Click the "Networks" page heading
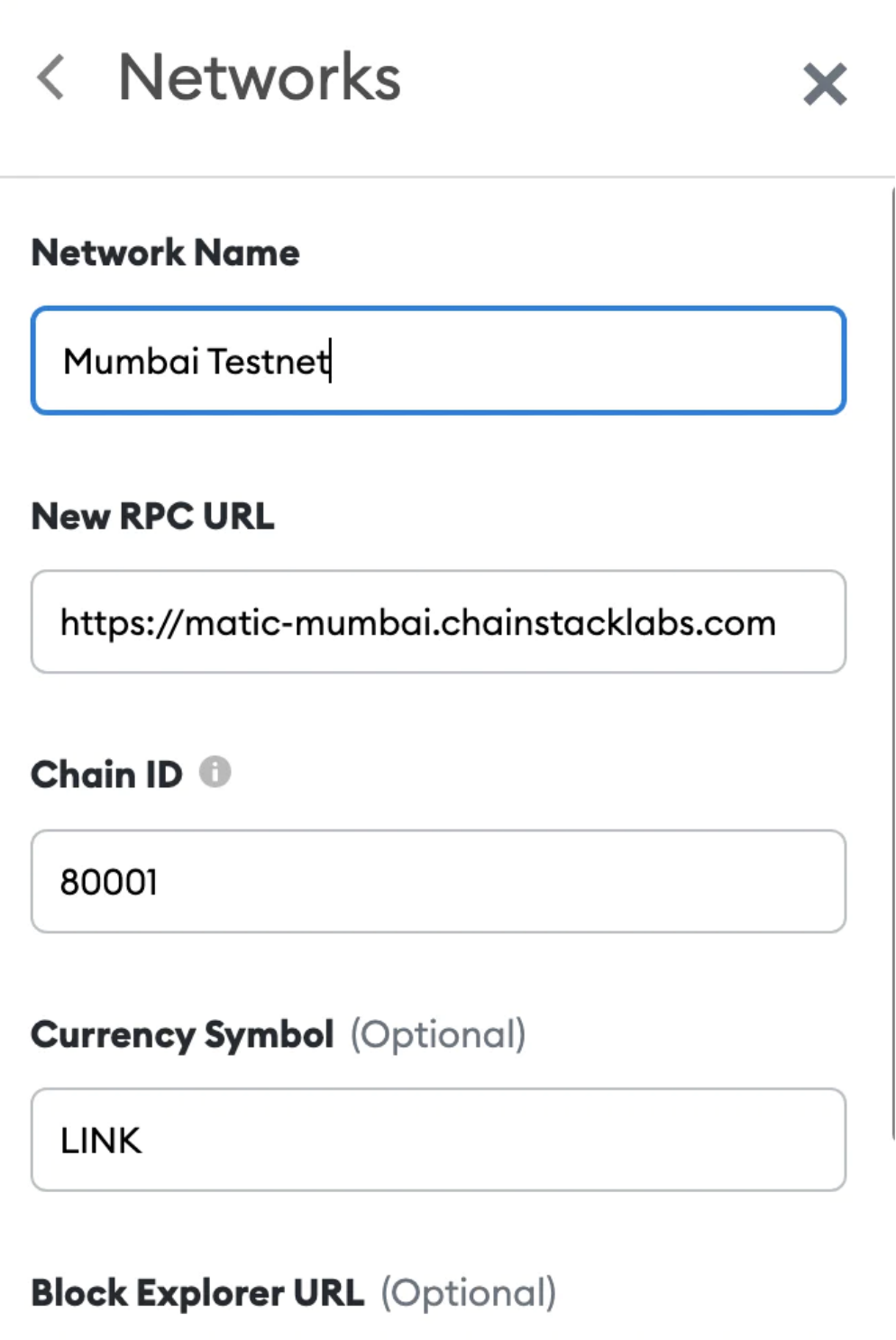This screenshot has width=896, height=1340. [x=260, y=78]
